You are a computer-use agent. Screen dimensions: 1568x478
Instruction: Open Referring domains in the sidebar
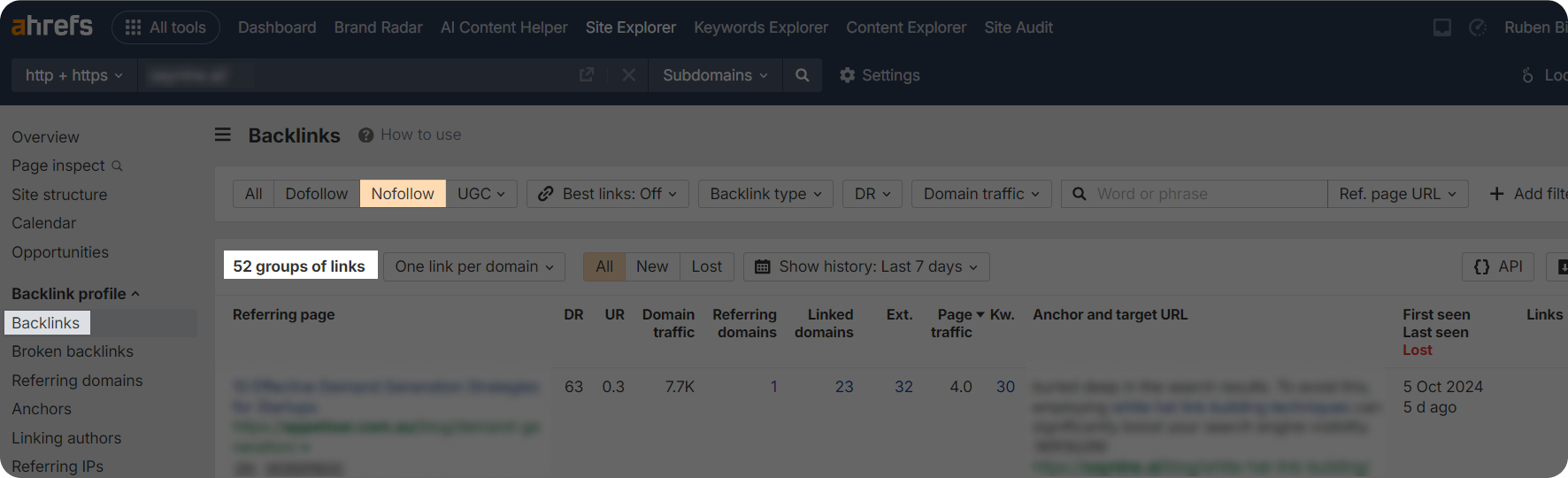coord(77,381)
